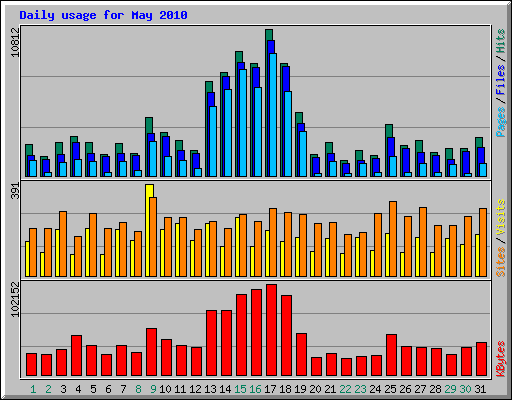Viewport: 512px width, 400px height.
Task: Click green day label 30 on the x-axis
Action: point(465,389)
